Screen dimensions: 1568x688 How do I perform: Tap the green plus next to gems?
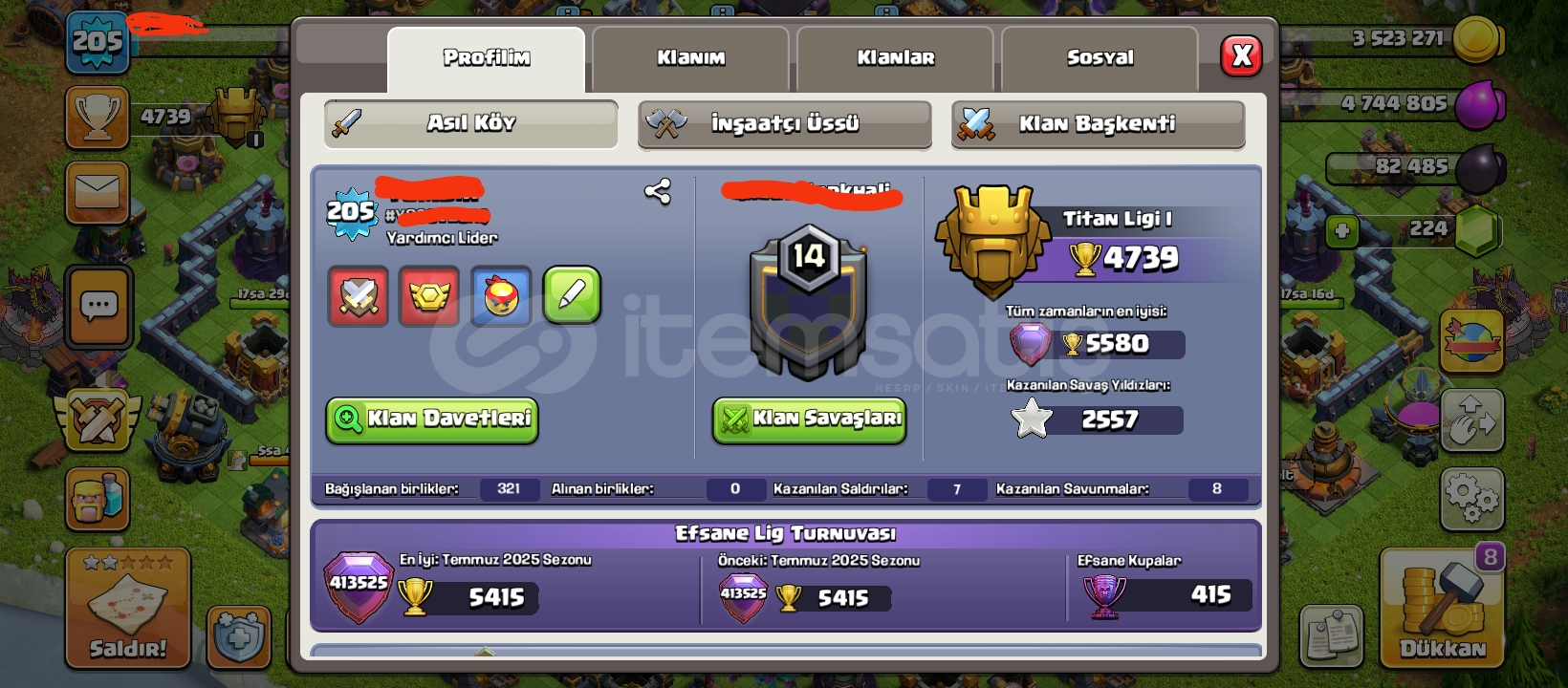tap(1341, 230)
